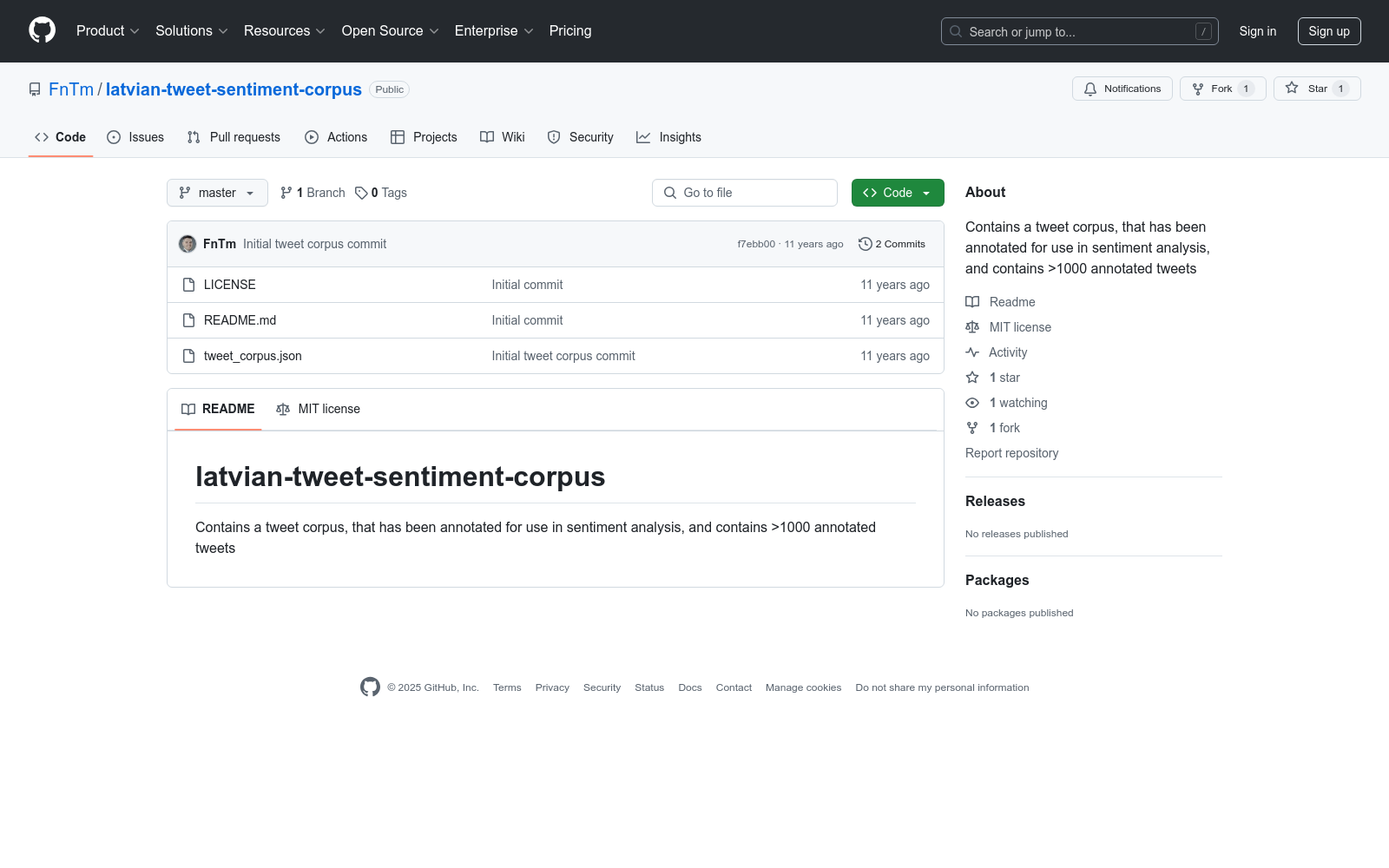Open the README.md file

[240, 320]
